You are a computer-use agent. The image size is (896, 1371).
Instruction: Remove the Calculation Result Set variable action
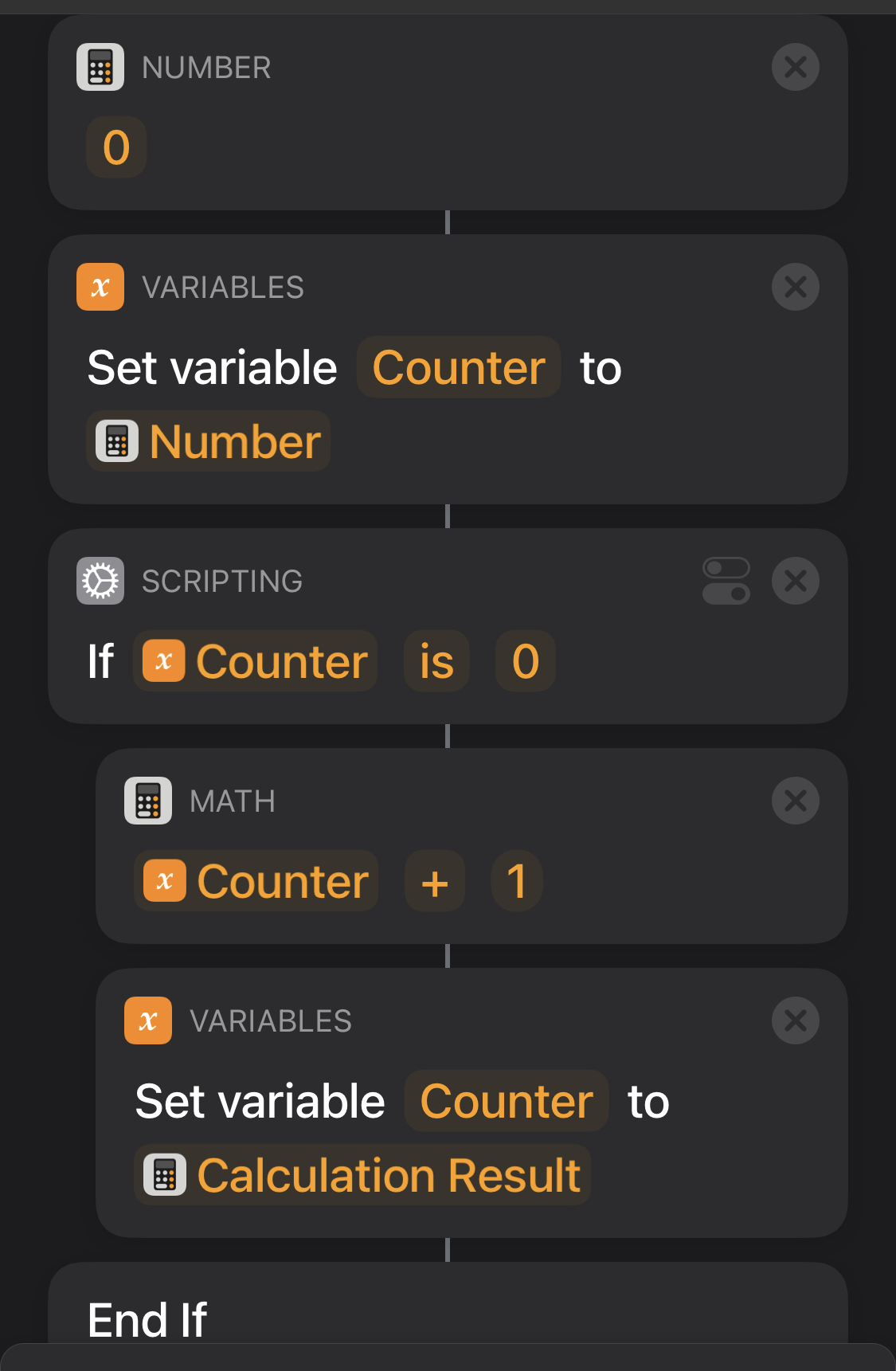795,1021
